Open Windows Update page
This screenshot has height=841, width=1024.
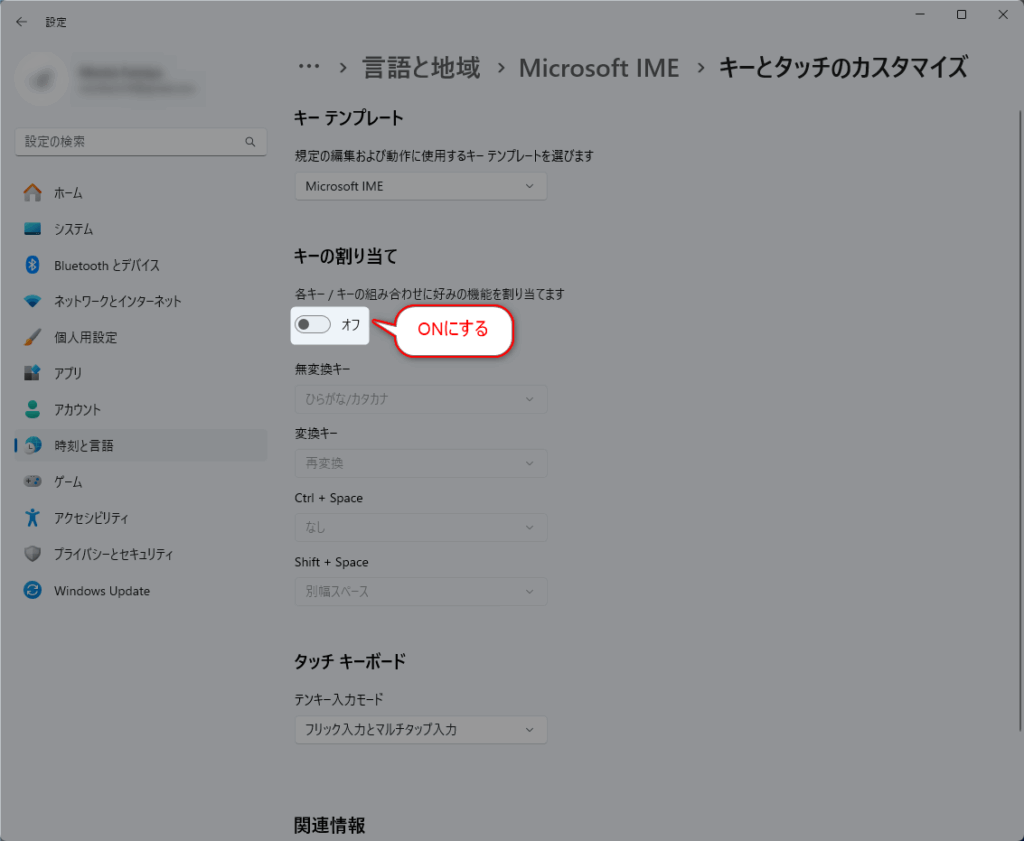(140, 590)
